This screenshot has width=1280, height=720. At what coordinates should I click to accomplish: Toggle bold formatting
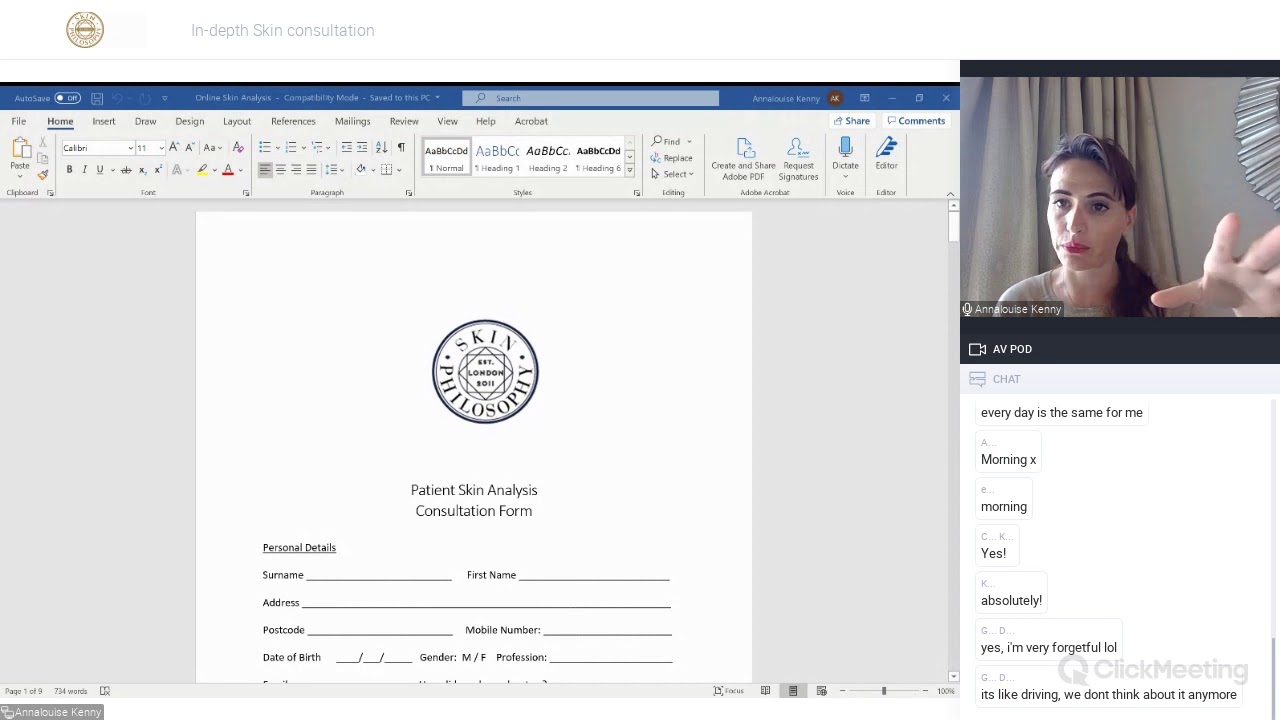tap(69, 170)
